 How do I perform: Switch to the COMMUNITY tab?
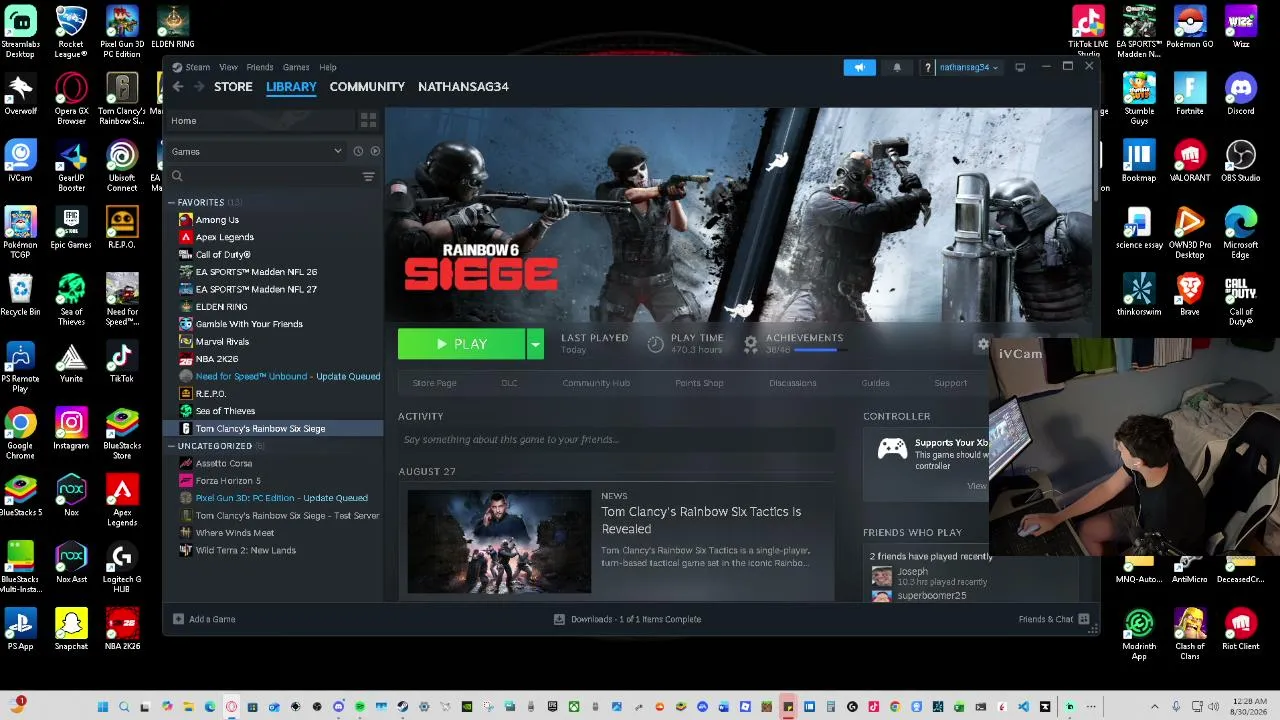pyautogui.click(x=367, y=87)
